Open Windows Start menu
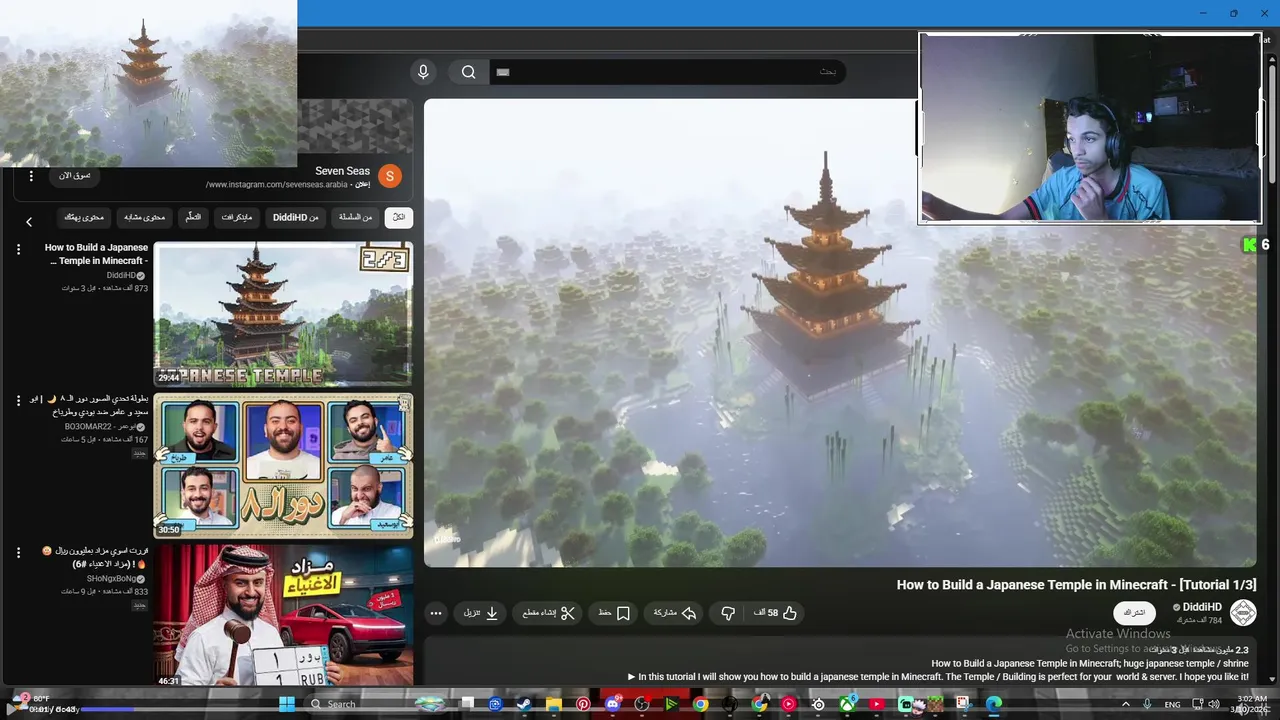1280x720 pixels. [x=286, y=704]
